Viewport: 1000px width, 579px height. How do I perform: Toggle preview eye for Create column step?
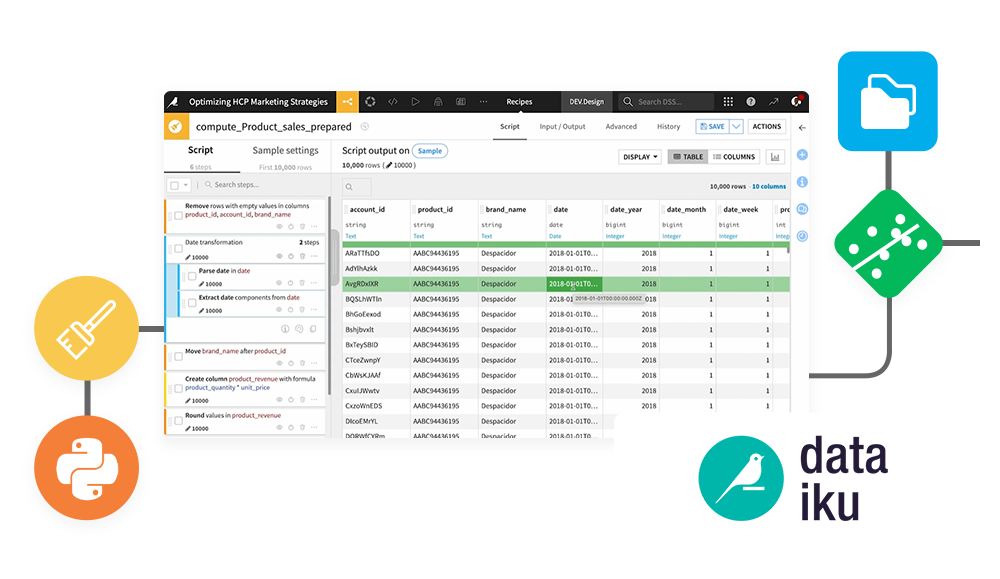point(279,400)
